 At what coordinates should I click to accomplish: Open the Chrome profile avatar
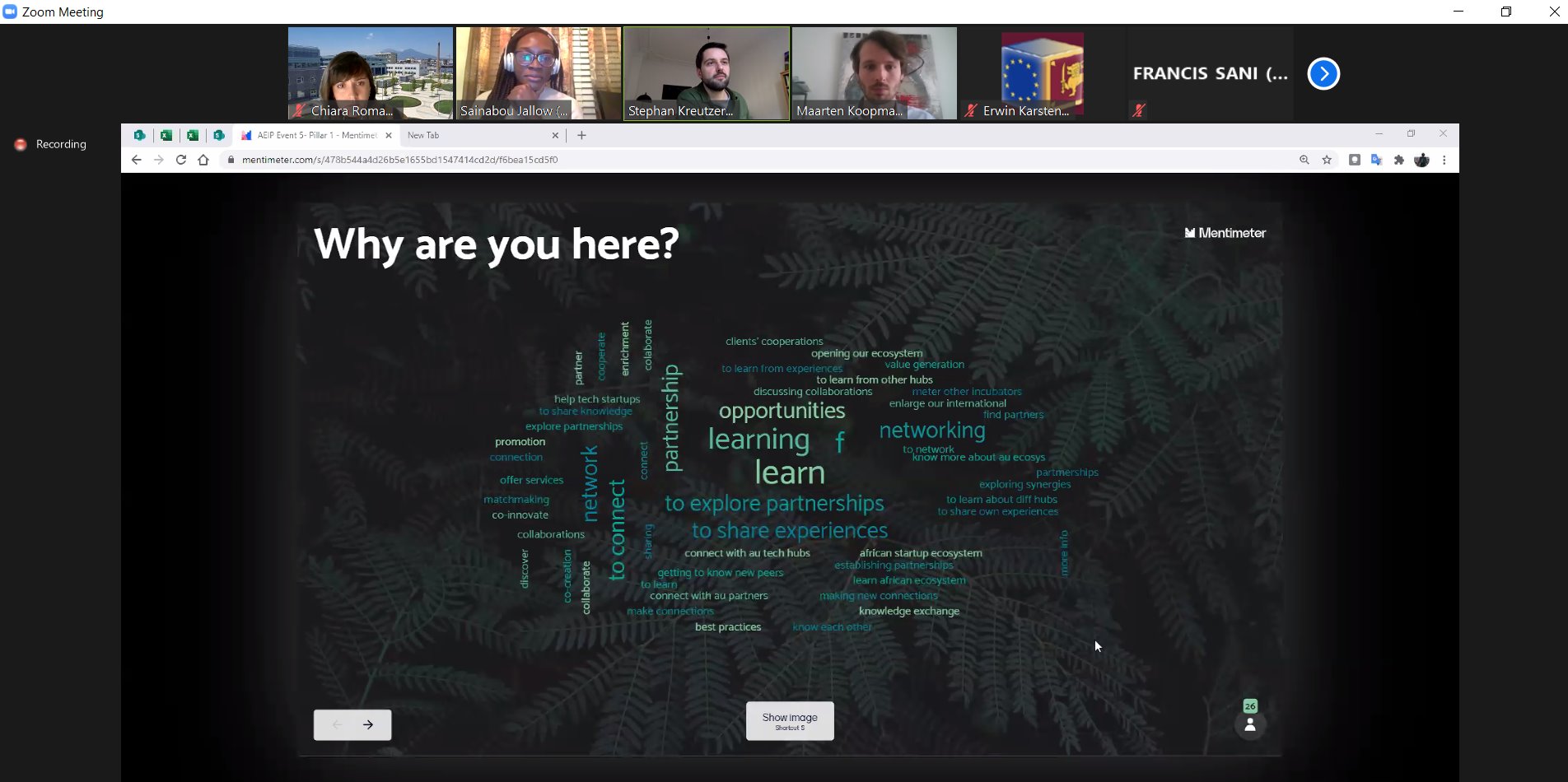coord(1421,160)
